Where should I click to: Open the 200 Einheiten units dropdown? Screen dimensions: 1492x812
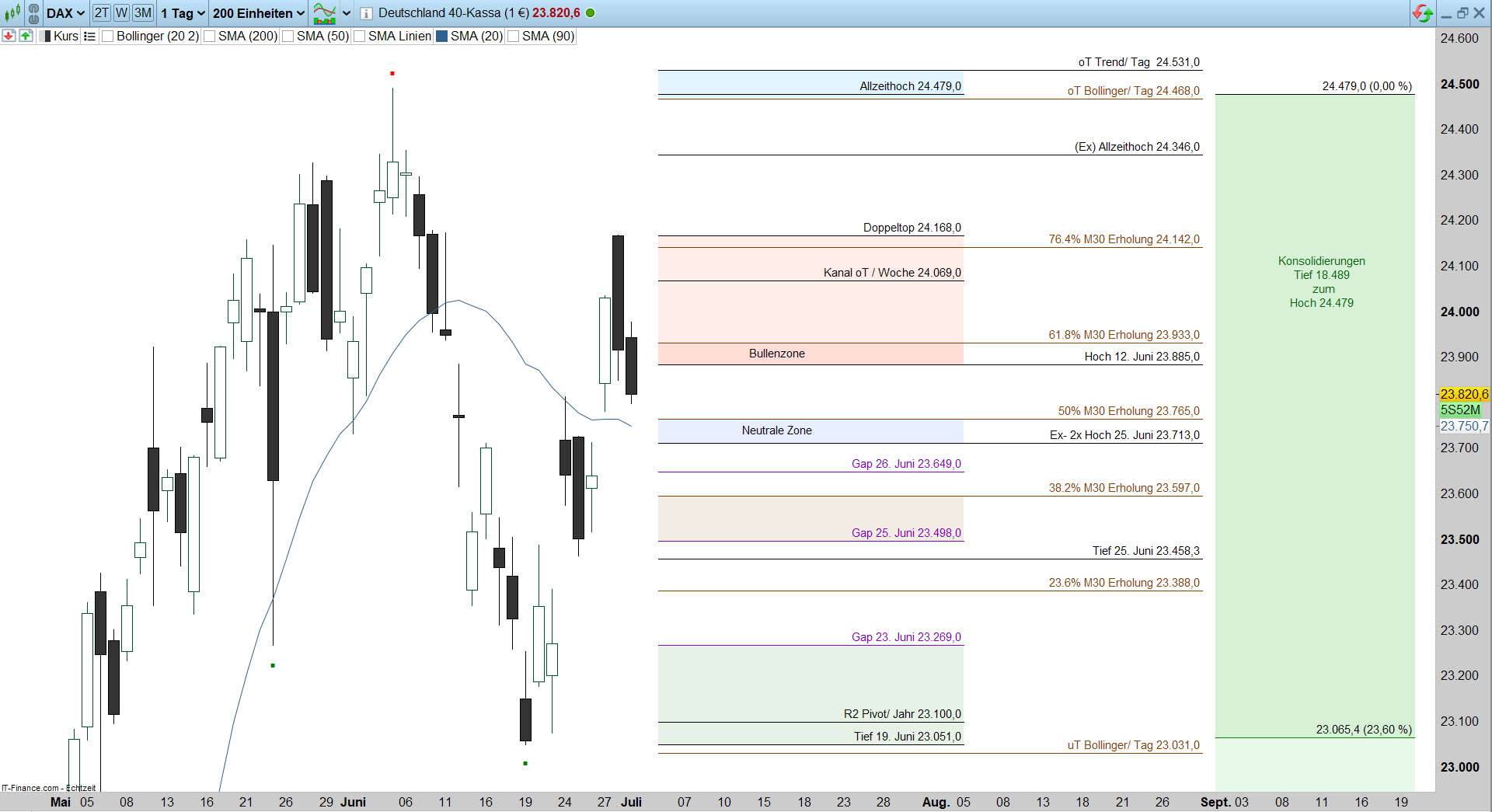(x=258, y=13)
